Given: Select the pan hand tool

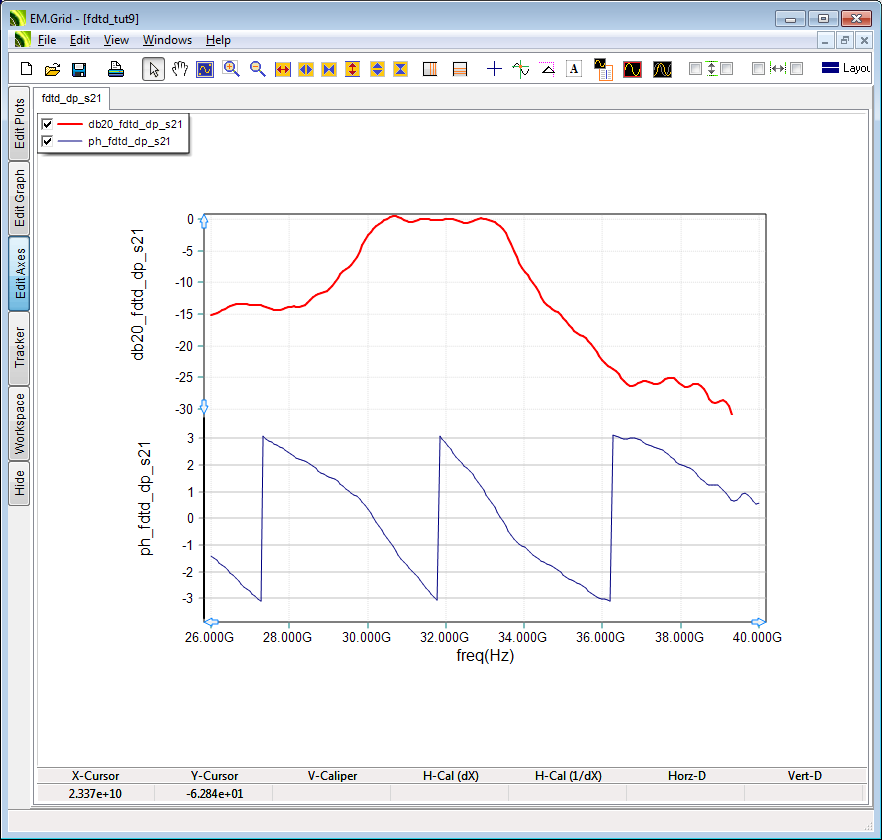Looking at the screenshot, I should [x=180, y=69].
